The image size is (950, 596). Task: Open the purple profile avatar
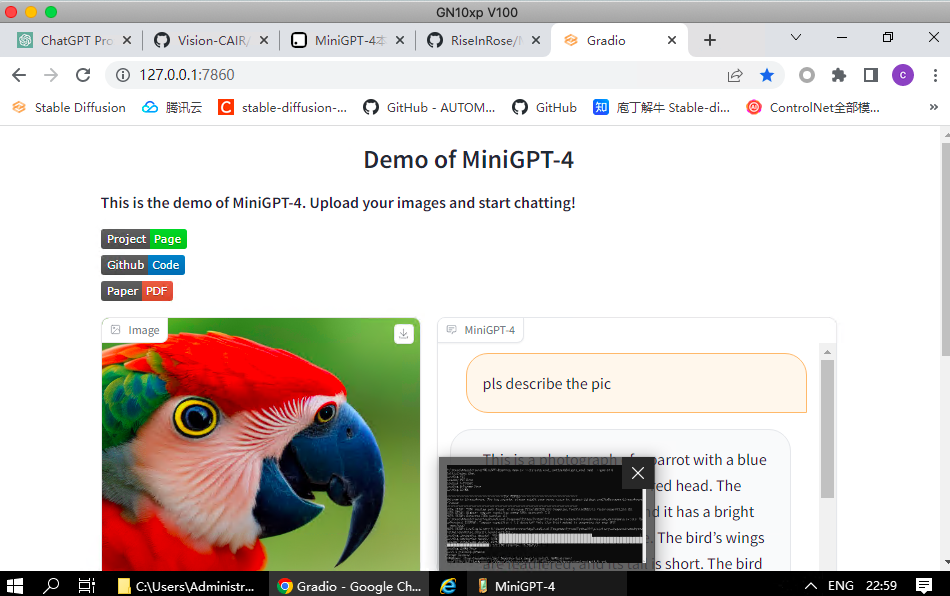[x=903, y=75]
